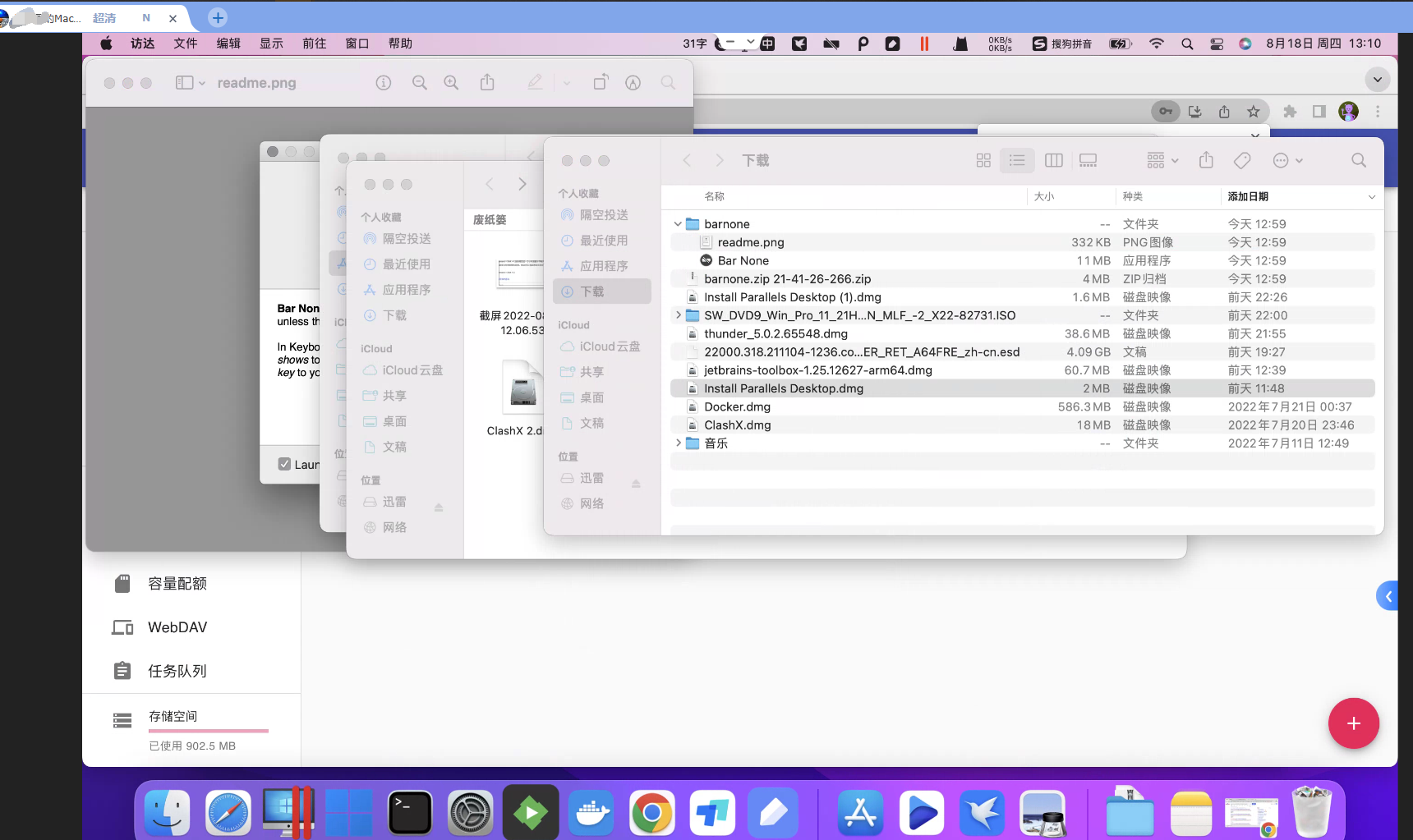Switch Finder to gallery view
Image resolution: width=1413 pixels, height=840 pixels.
[1089, 161]
